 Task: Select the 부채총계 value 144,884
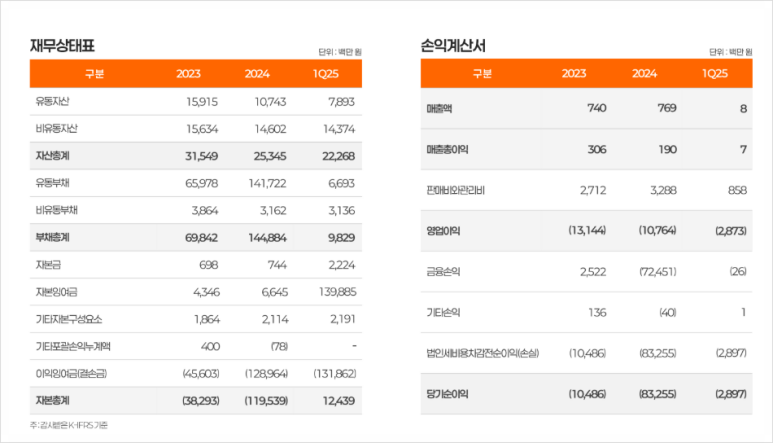click(268, 238)
